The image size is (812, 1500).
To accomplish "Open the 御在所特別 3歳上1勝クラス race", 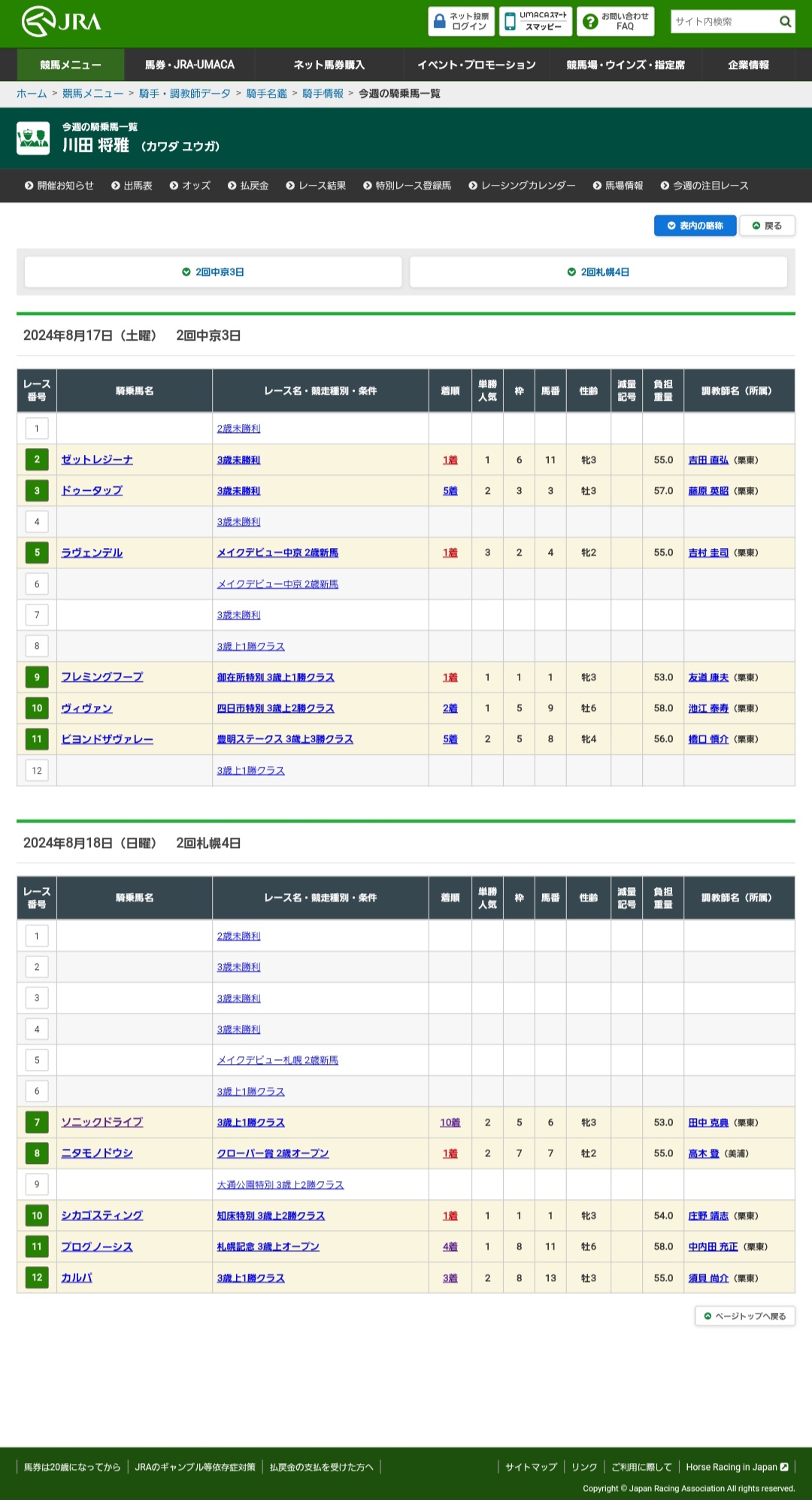I will click(275, 677).
